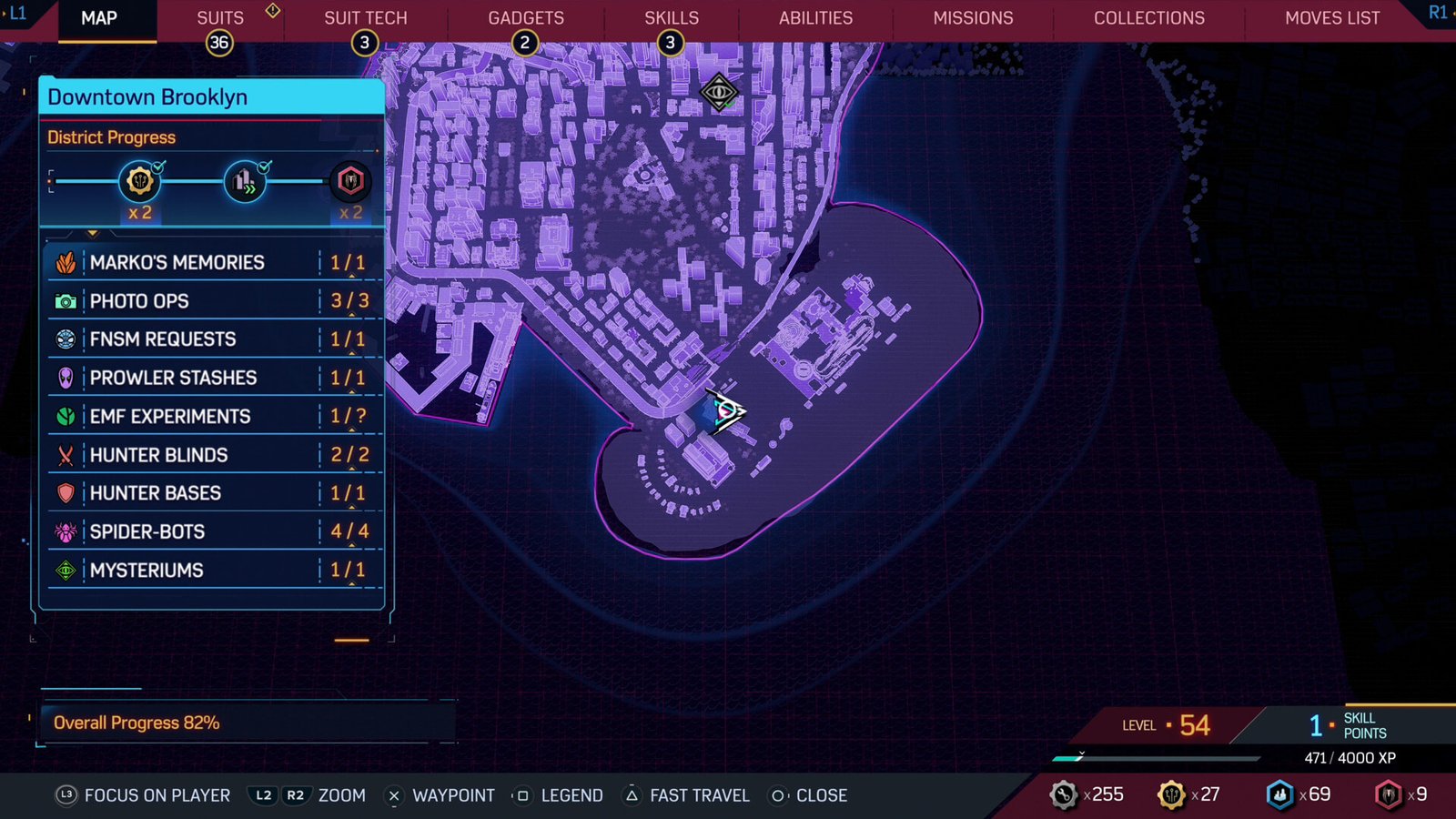Click the Hunter Bases shield icon

(66, 493)
